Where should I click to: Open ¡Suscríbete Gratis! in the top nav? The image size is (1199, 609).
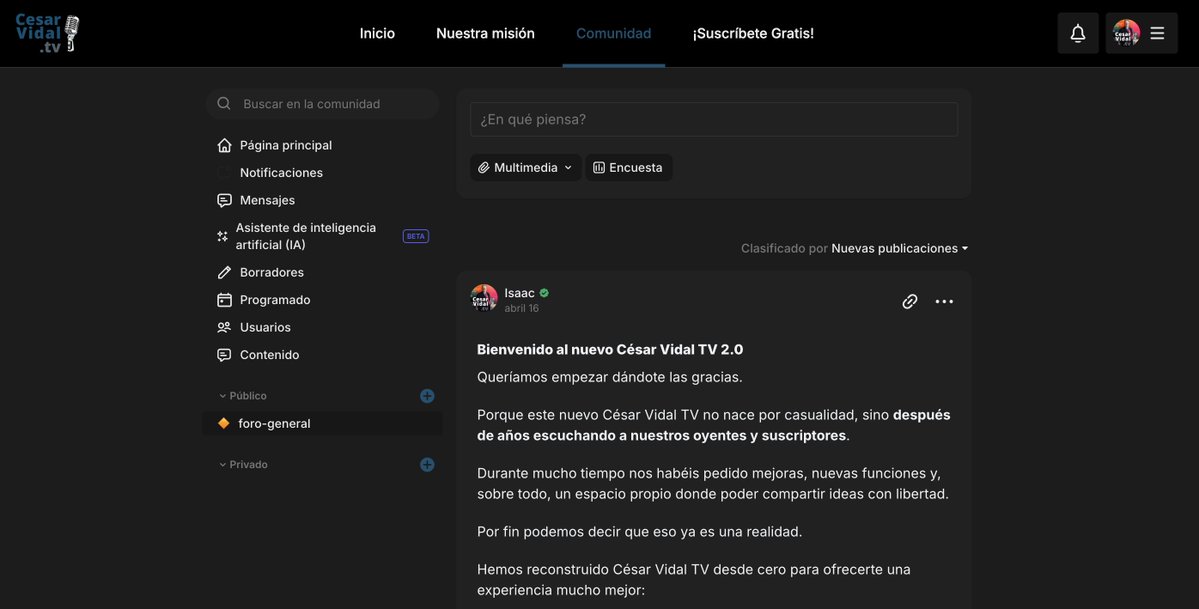(x=753, y=34)
